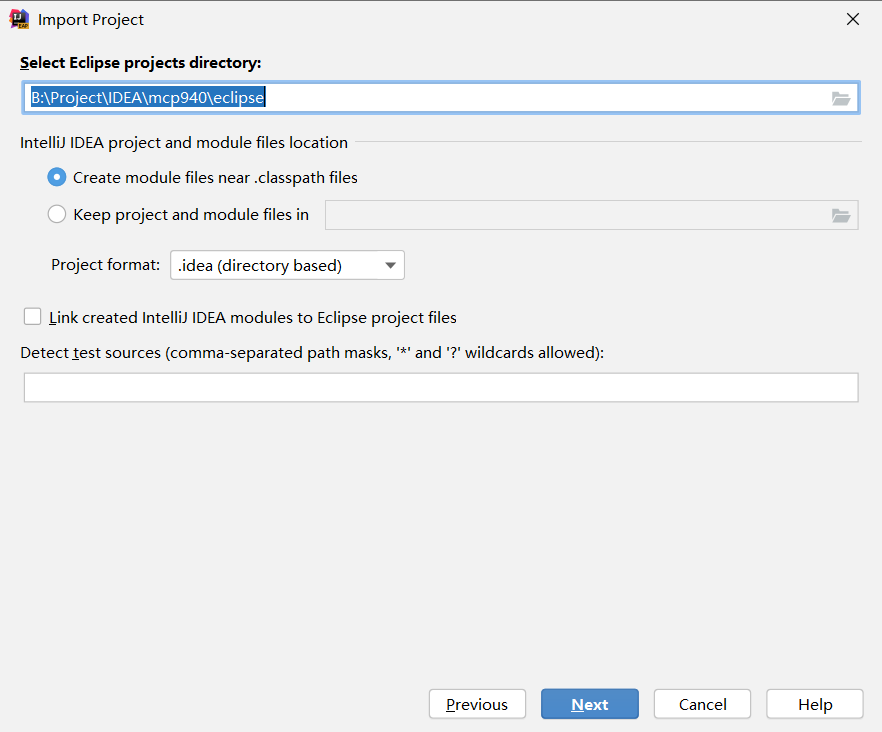The width and height of the screenshot is (882, 732).
Task: Click the Import Project title bar text
Action: tap(91, 19)
